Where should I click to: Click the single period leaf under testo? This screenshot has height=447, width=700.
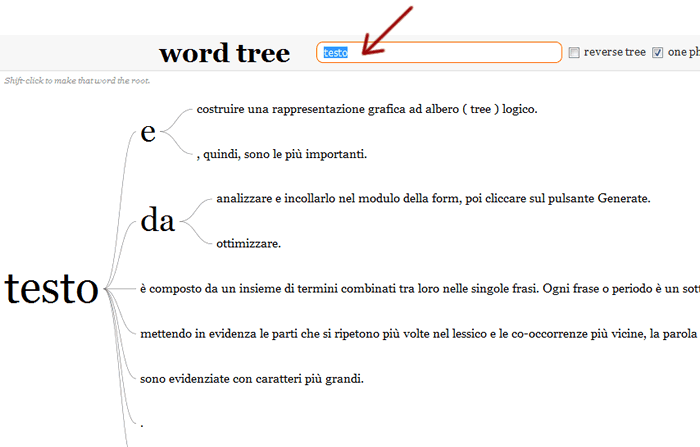[142, 424]
